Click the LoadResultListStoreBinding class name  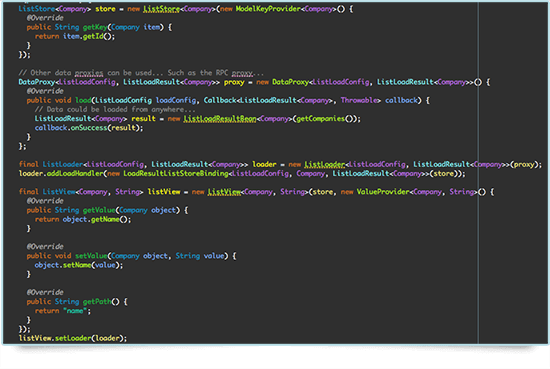pos(176,174)
